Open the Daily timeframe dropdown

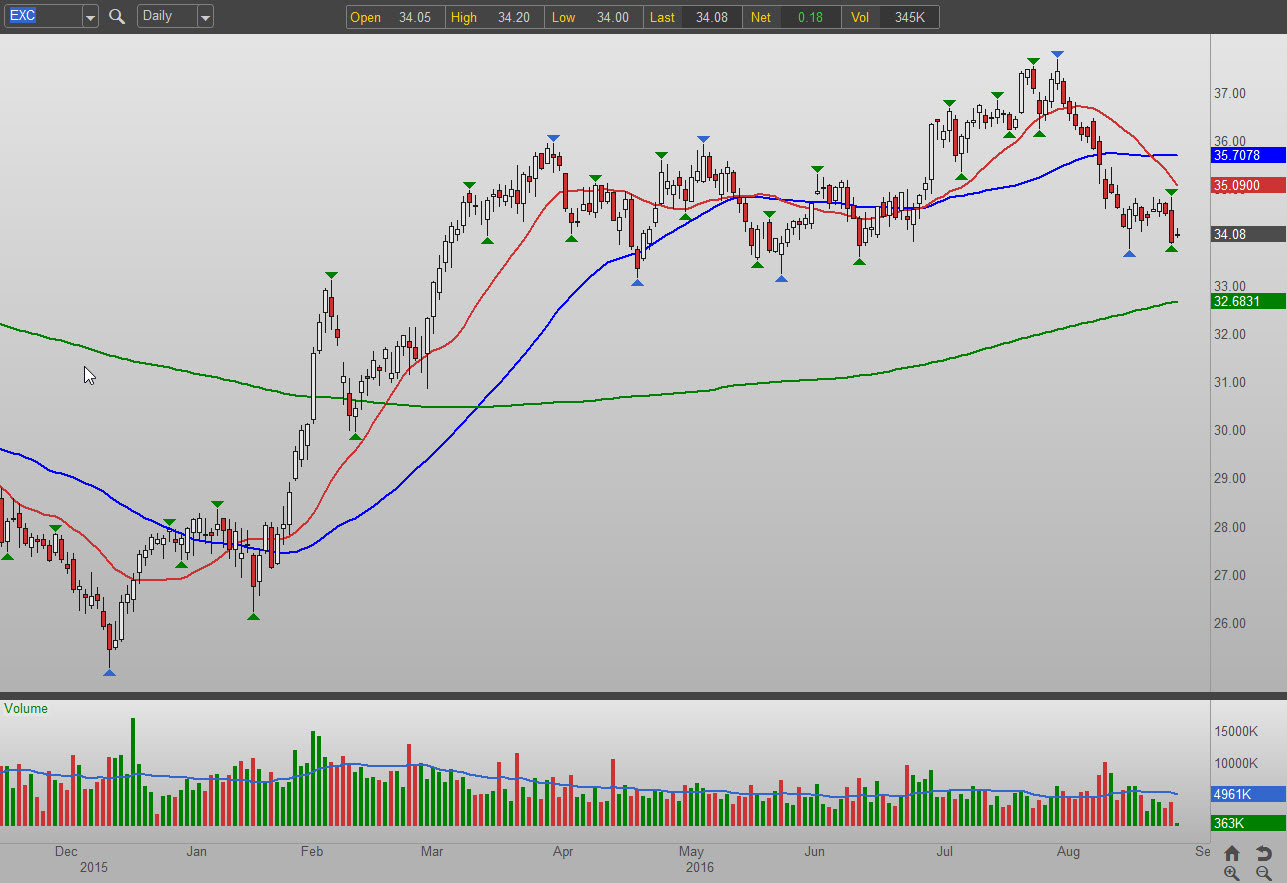[x=204, y=17]
